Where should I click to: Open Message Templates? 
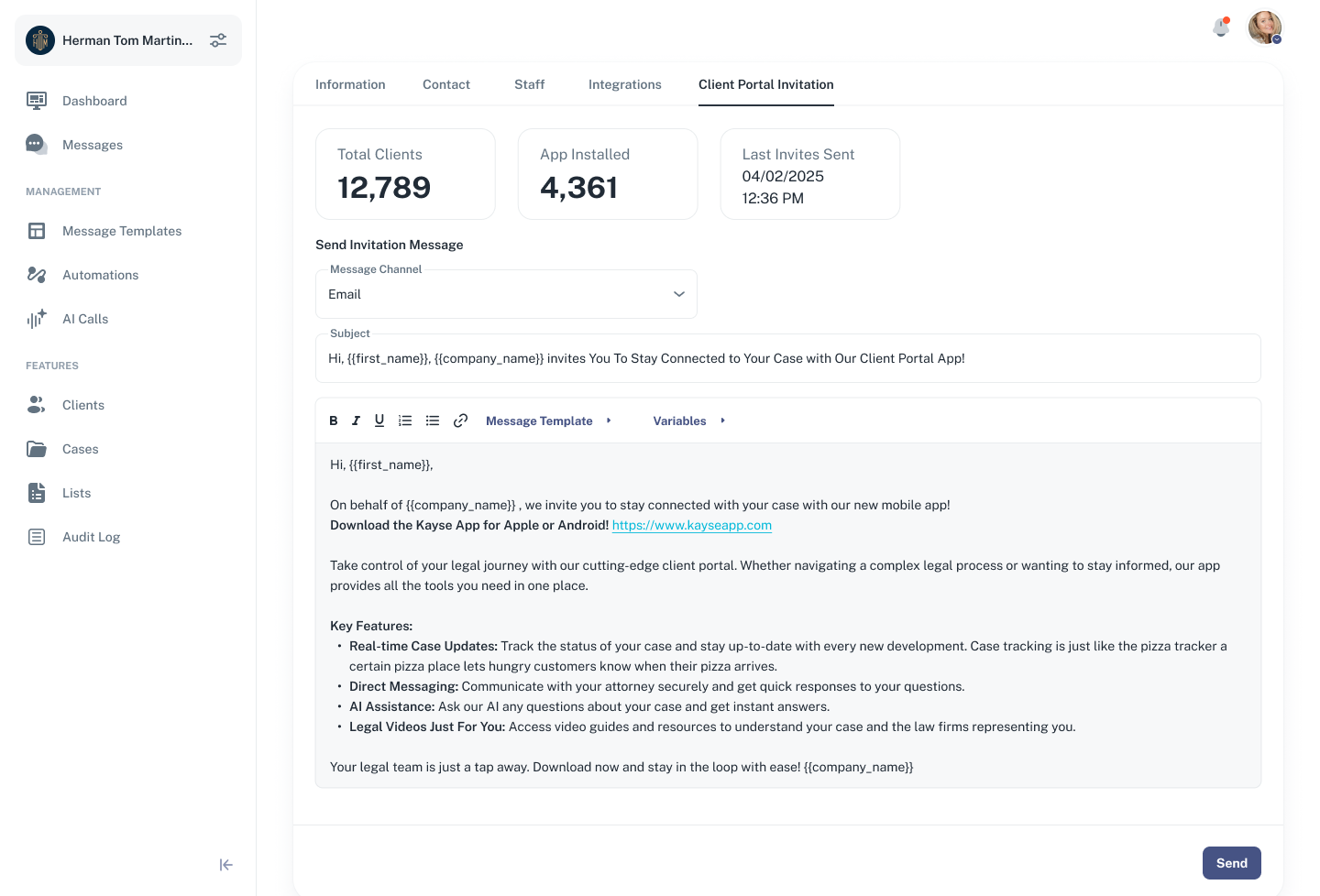121,231
